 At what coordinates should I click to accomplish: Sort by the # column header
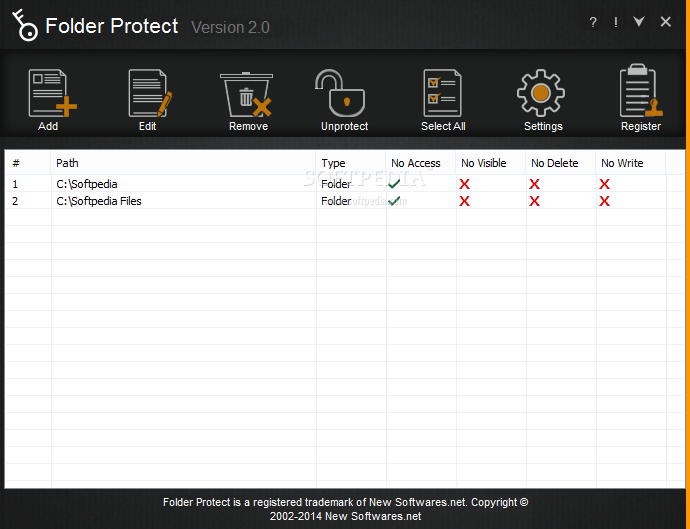(x=27, y=163)
